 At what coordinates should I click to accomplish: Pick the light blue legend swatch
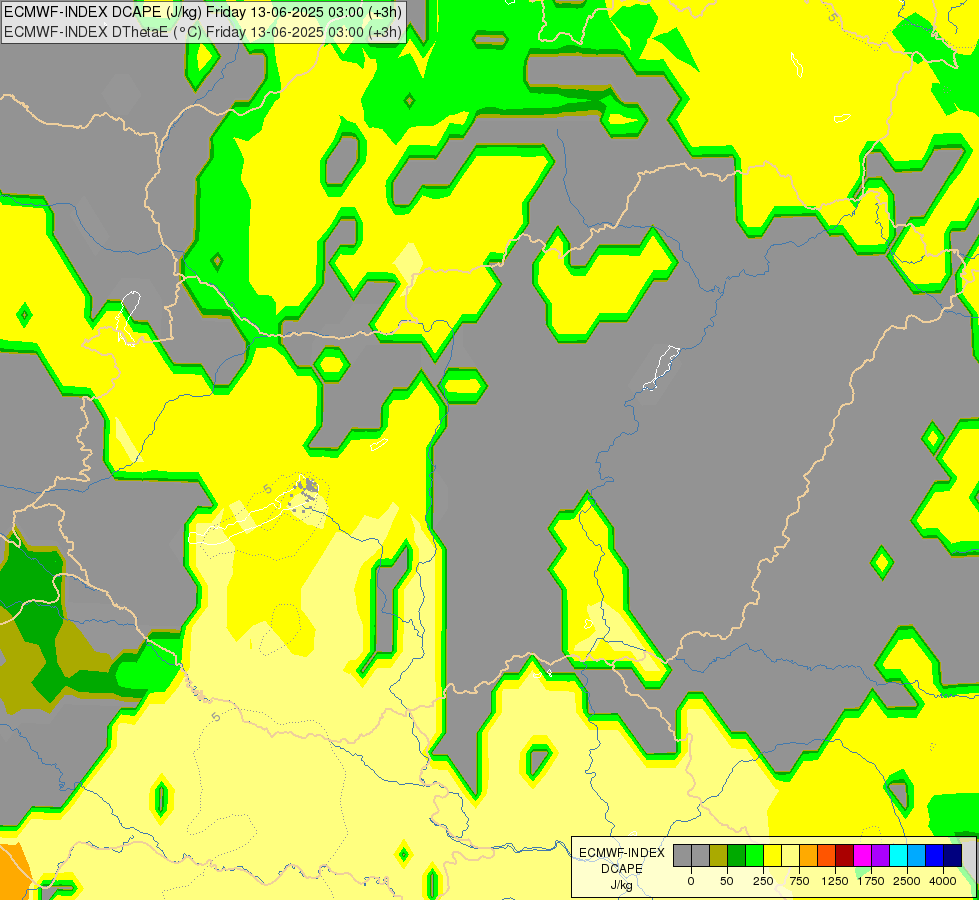point(917,855)
